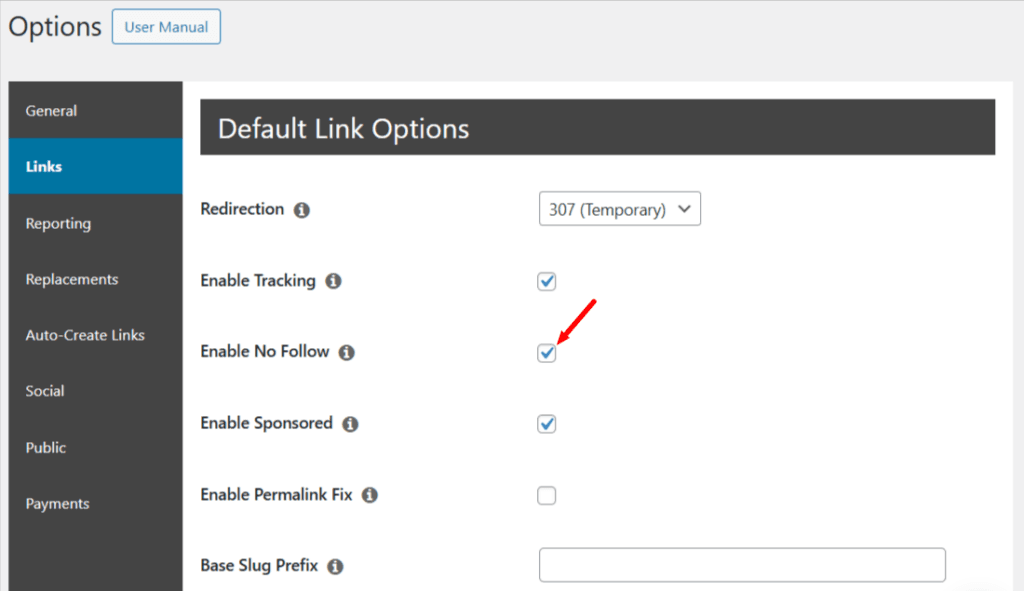Click inside the Base Slug Prefix field
This screenshot has width=1024, height=591.
point(741,564)
